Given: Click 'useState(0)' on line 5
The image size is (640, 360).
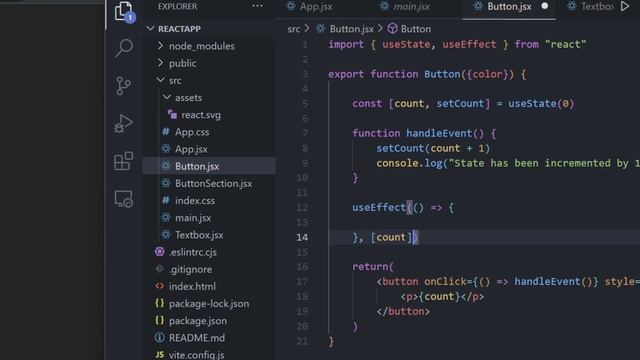Looking at the screenshot, I should tap(541, 104).
